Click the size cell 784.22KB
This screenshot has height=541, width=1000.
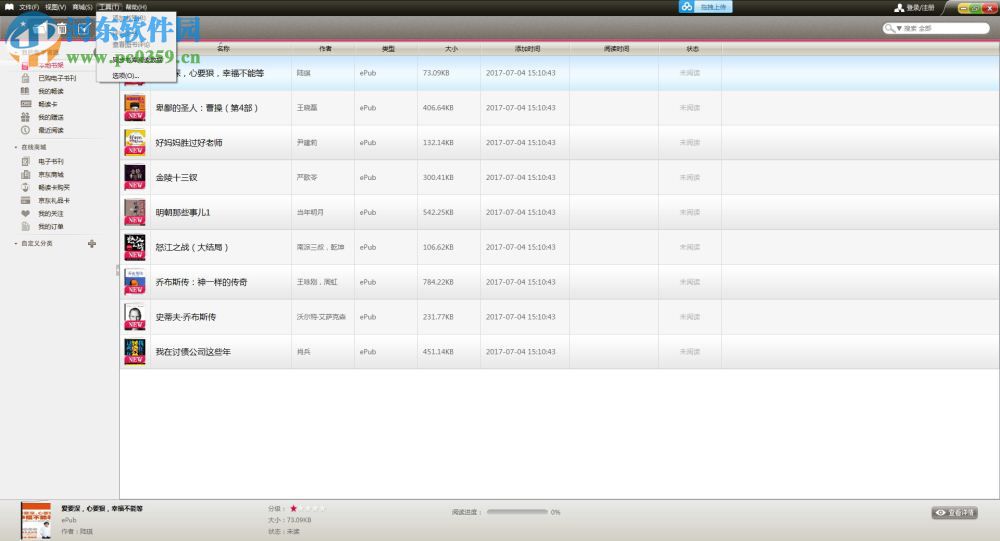pyautogui.click(x=438, y=282)
